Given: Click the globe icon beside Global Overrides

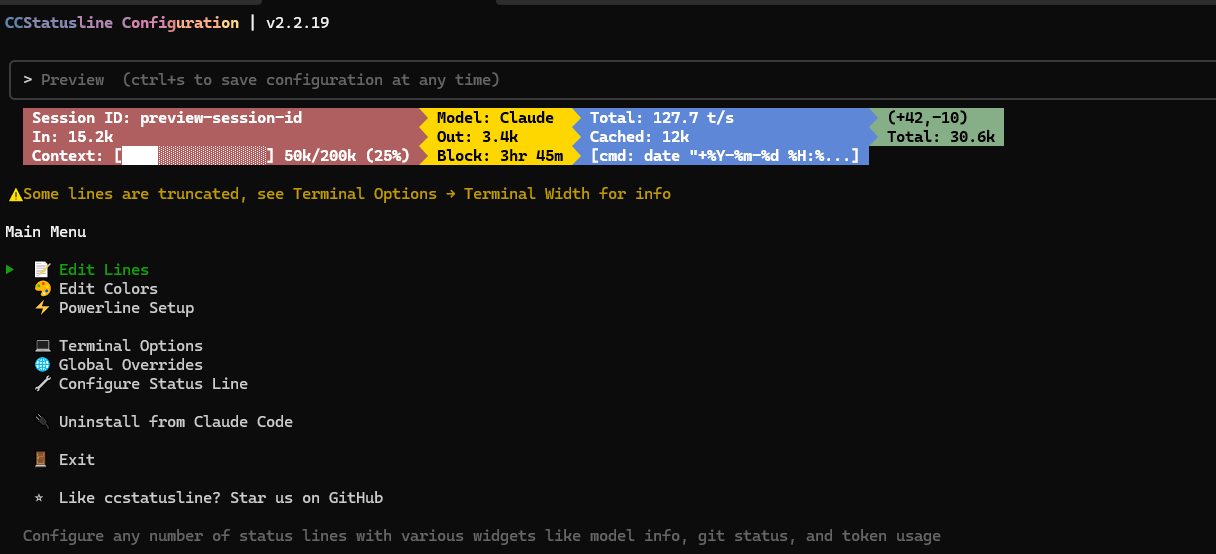Looking at the screenshot, I should 41,364.
